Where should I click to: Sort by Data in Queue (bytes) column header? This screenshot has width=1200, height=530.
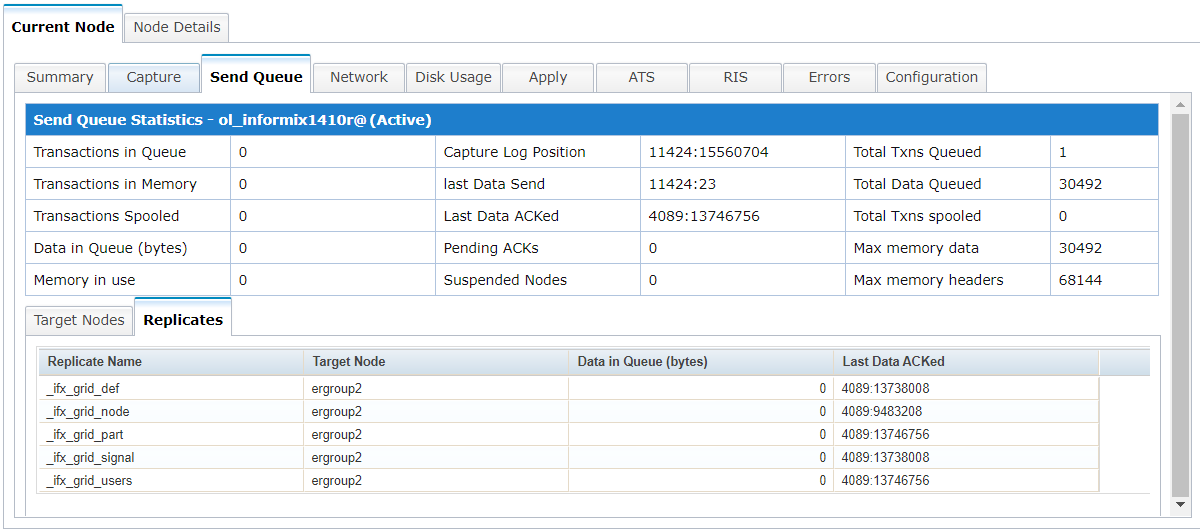[x=701, y=362]
